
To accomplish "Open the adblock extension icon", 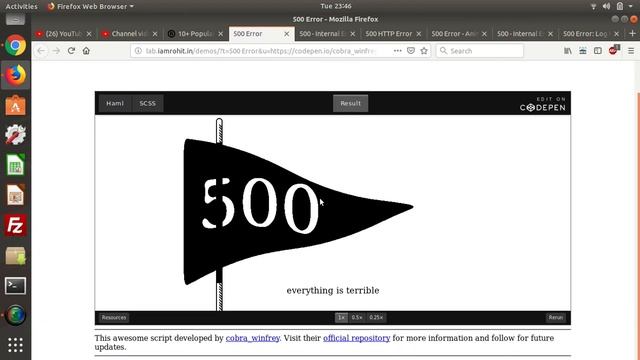I will (x=613, y=50).
